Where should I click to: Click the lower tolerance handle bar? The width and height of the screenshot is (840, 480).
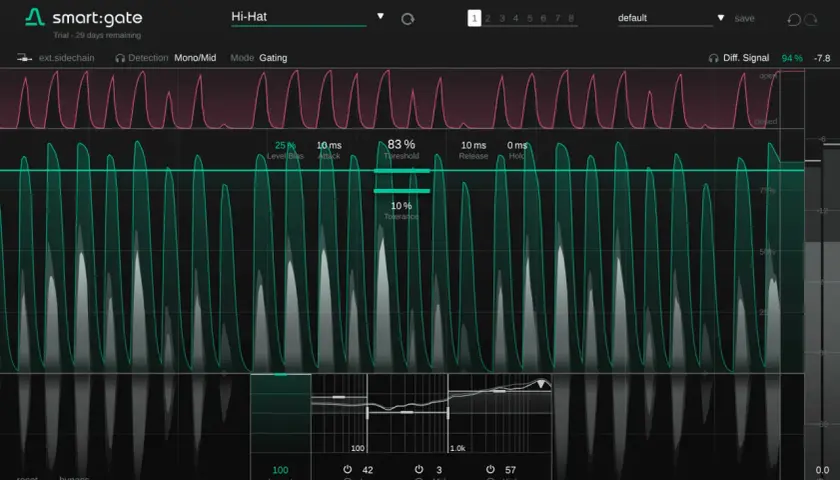402,191
